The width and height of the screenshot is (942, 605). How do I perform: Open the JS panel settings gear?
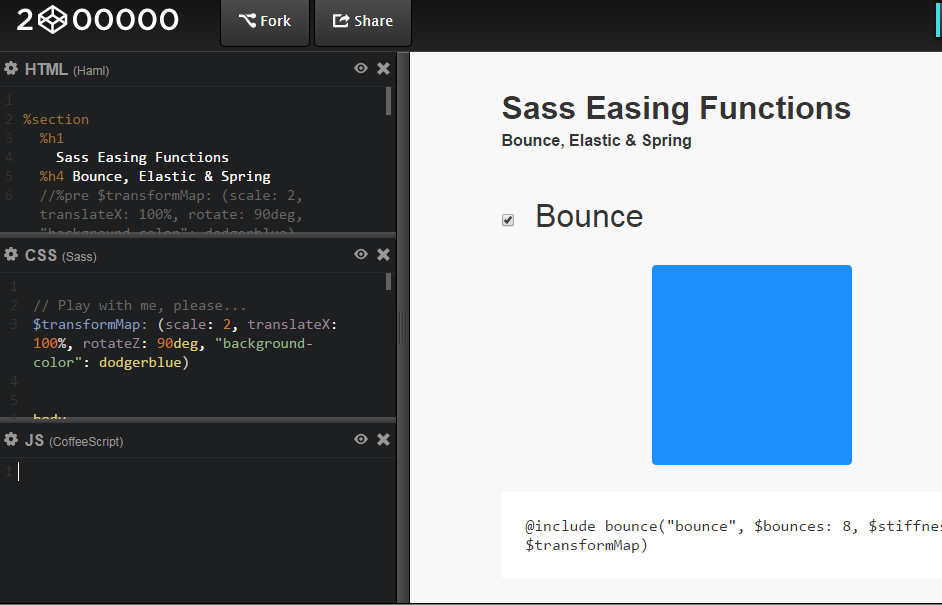10,439
